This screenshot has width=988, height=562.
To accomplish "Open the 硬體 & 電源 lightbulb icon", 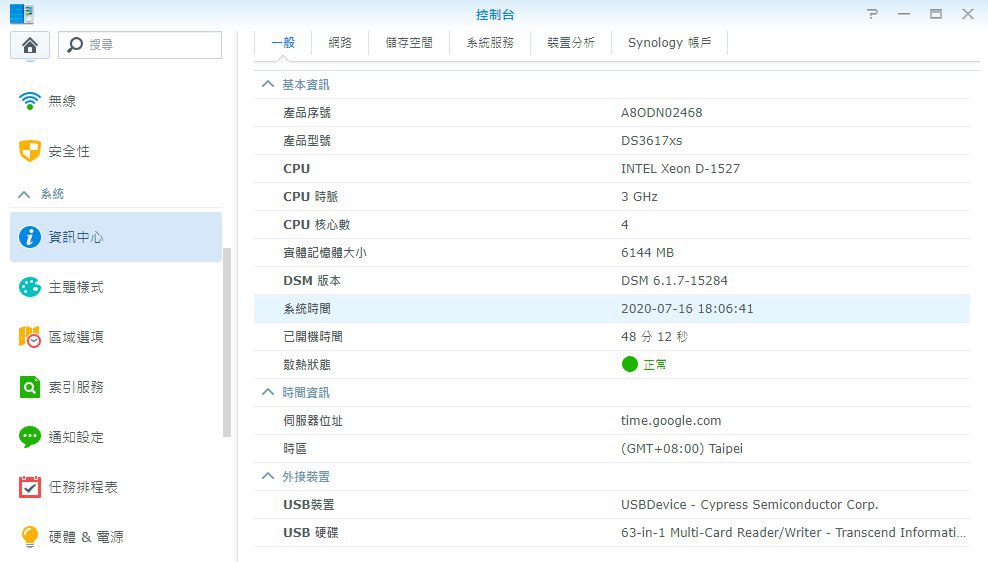I will click(30, 537).
